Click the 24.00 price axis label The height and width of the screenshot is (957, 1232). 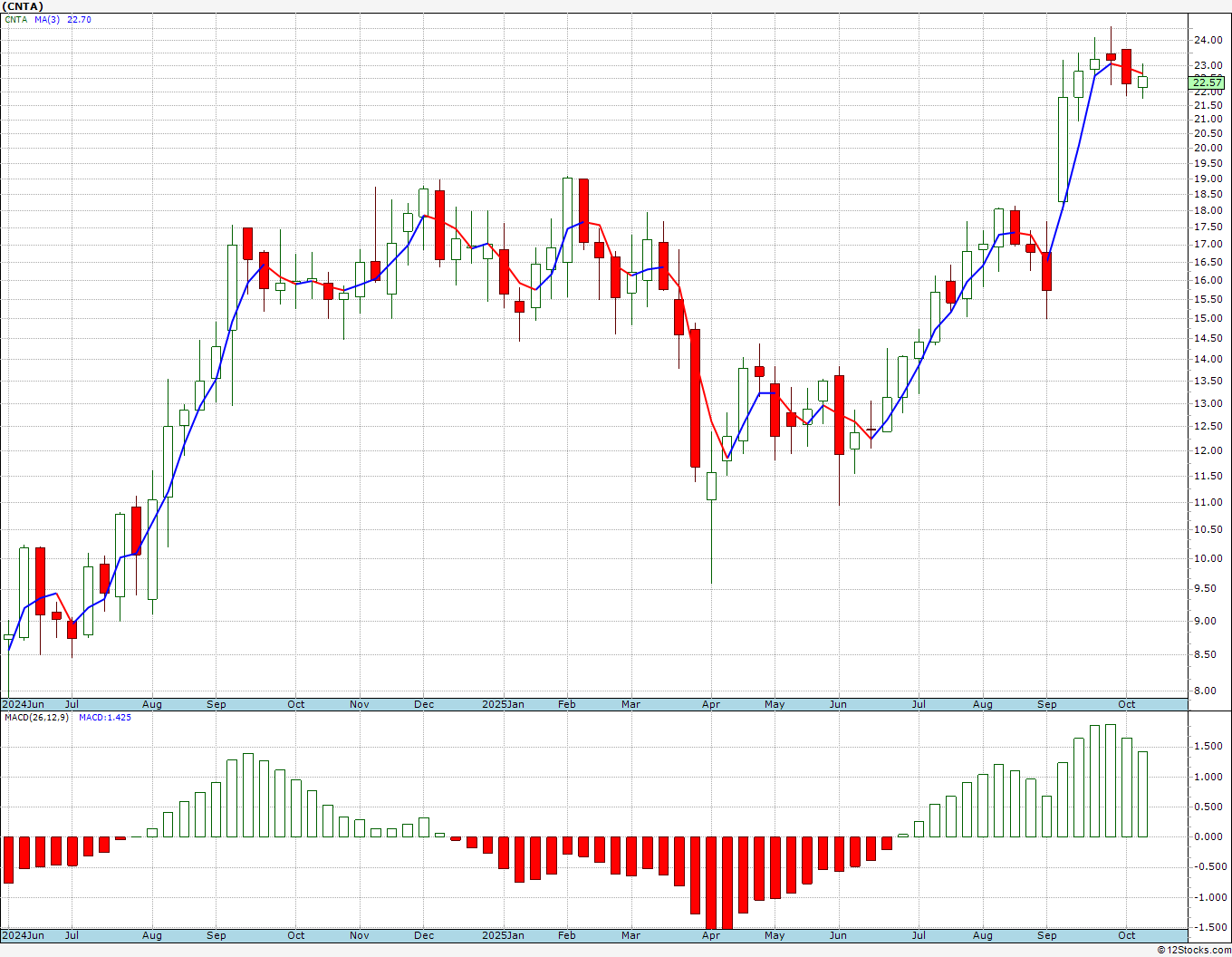1208,40
